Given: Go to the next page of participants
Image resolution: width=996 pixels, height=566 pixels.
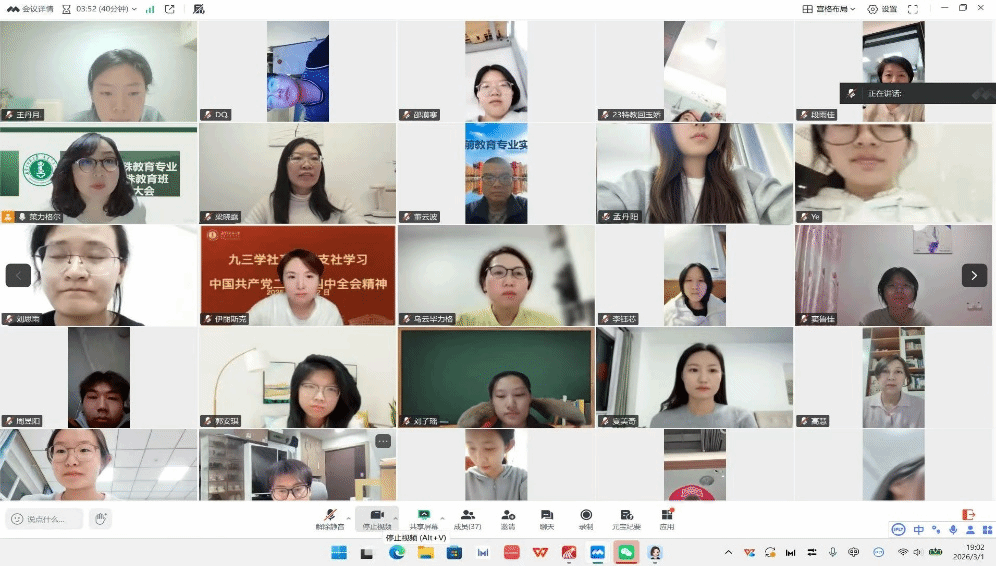Looking at the screenshot, I should [x=974, y=275].
